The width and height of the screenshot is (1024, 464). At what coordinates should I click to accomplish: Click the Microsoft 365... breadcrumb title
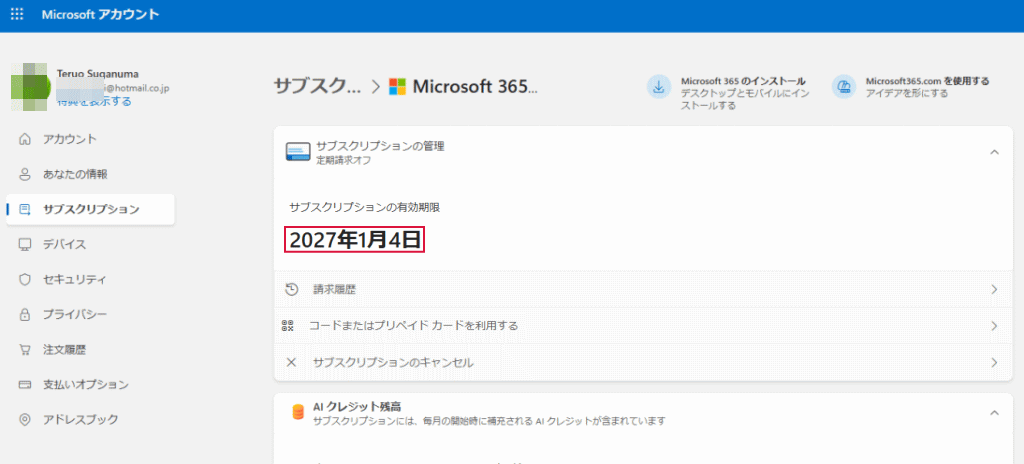click(x=475, y=86)
